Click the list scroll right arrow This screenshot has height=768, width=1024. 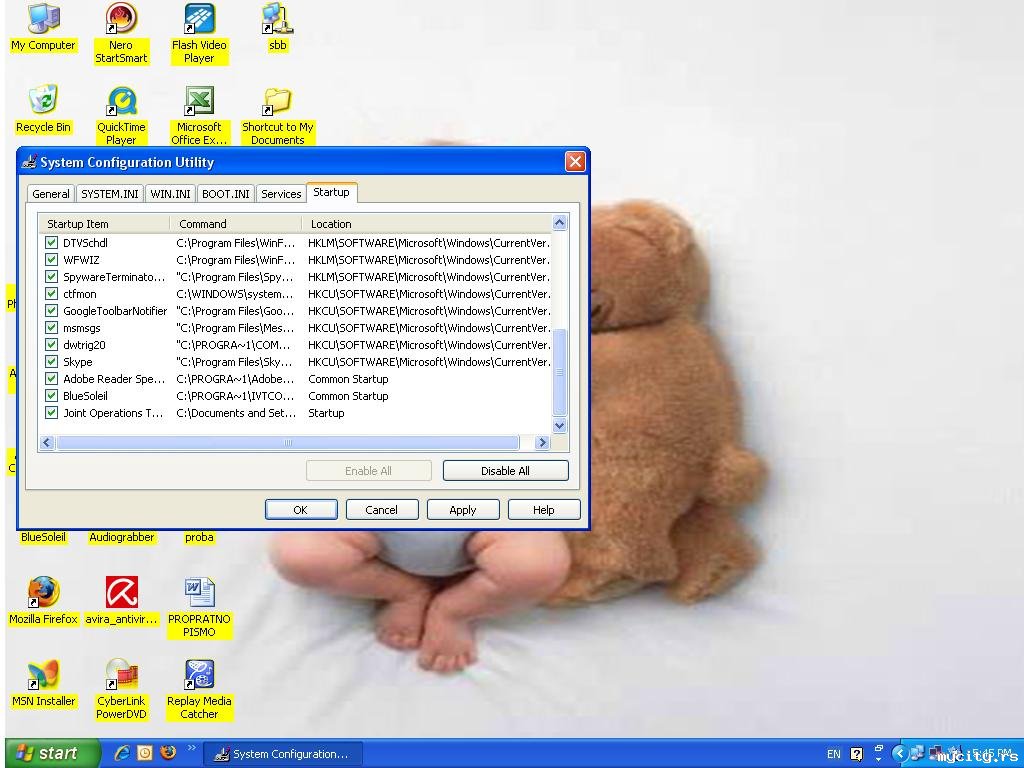tap(541, 443)
